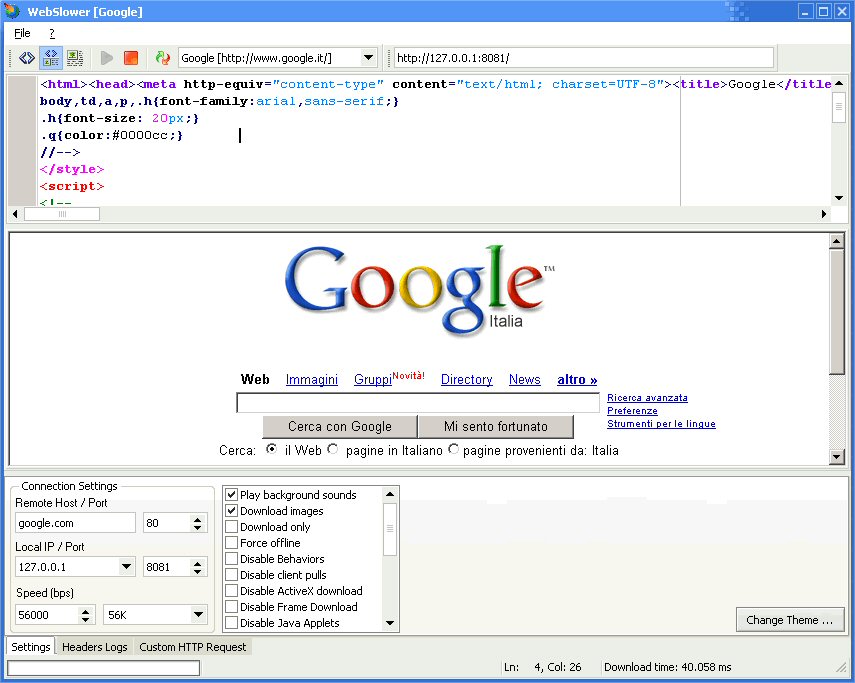Open the Preferenze link
Image resolution: width=855 pixels, height=683 pixels.
pyautogui.click(x=632, y=411)
